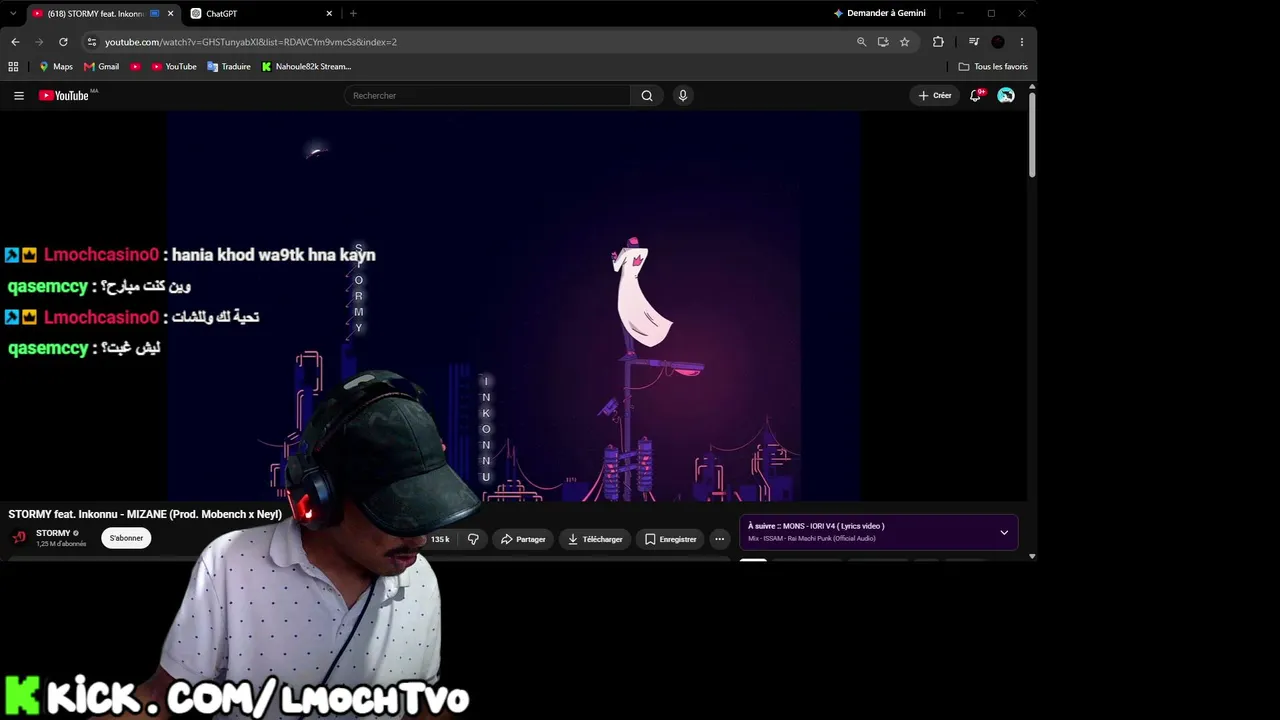Click chat username Lmochcasino0 on first message

[101, 255]
